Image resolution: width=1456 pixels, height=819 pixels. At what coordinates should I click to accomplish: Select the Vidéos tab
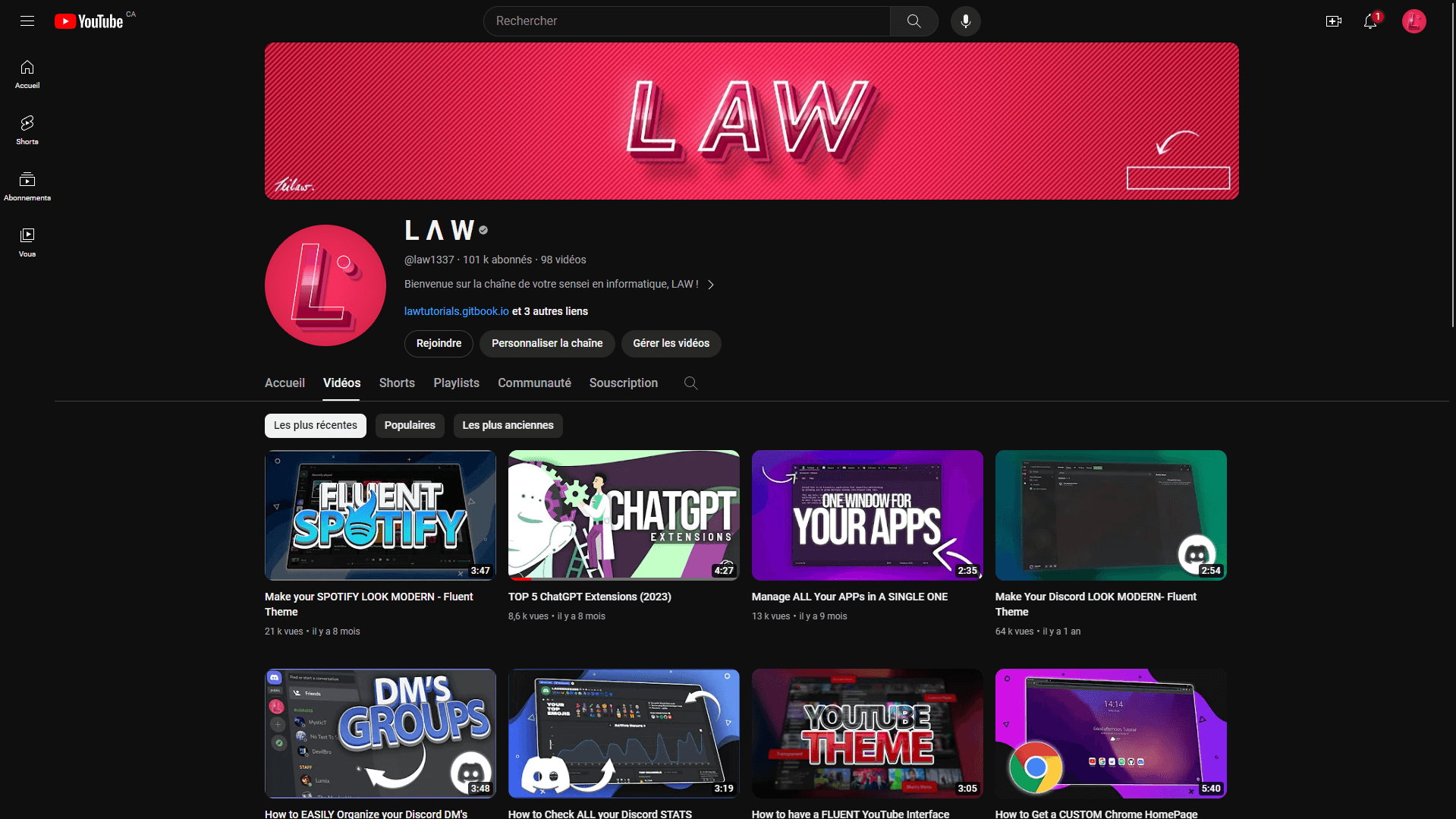341,383
